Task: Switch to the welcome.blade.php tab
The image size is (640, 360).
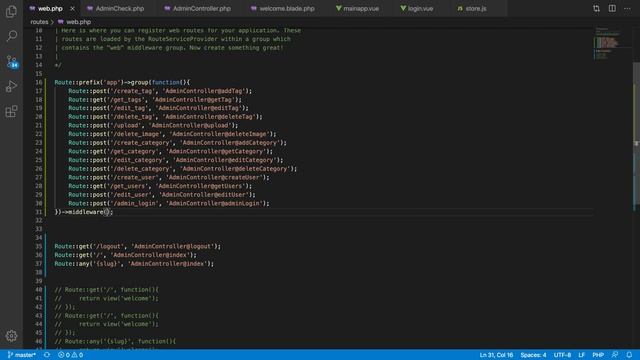Action: click(x=287, y=9)
